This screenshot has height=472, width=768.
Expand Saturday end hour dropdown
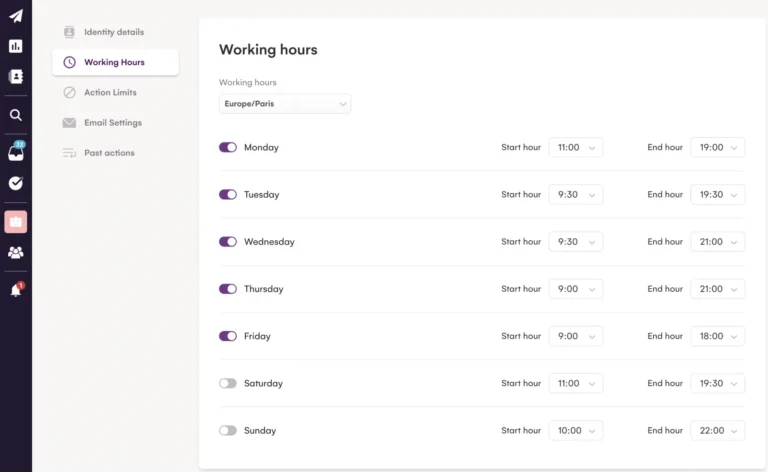[x=718, y=383]
